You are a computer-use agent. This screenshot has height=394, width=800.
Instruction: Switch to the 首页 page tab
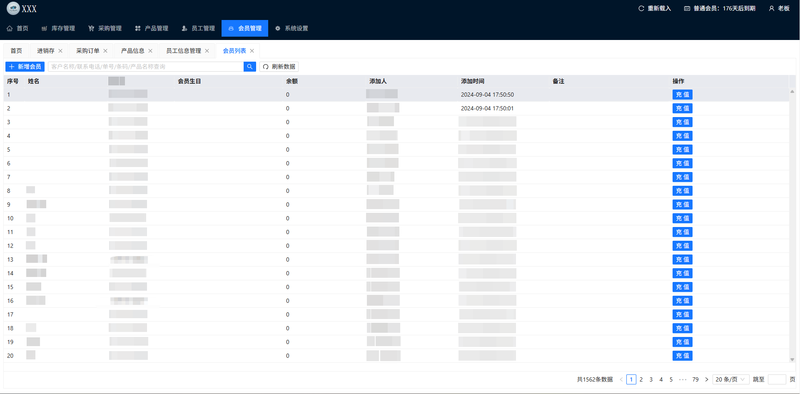click(x=16, y=51)
